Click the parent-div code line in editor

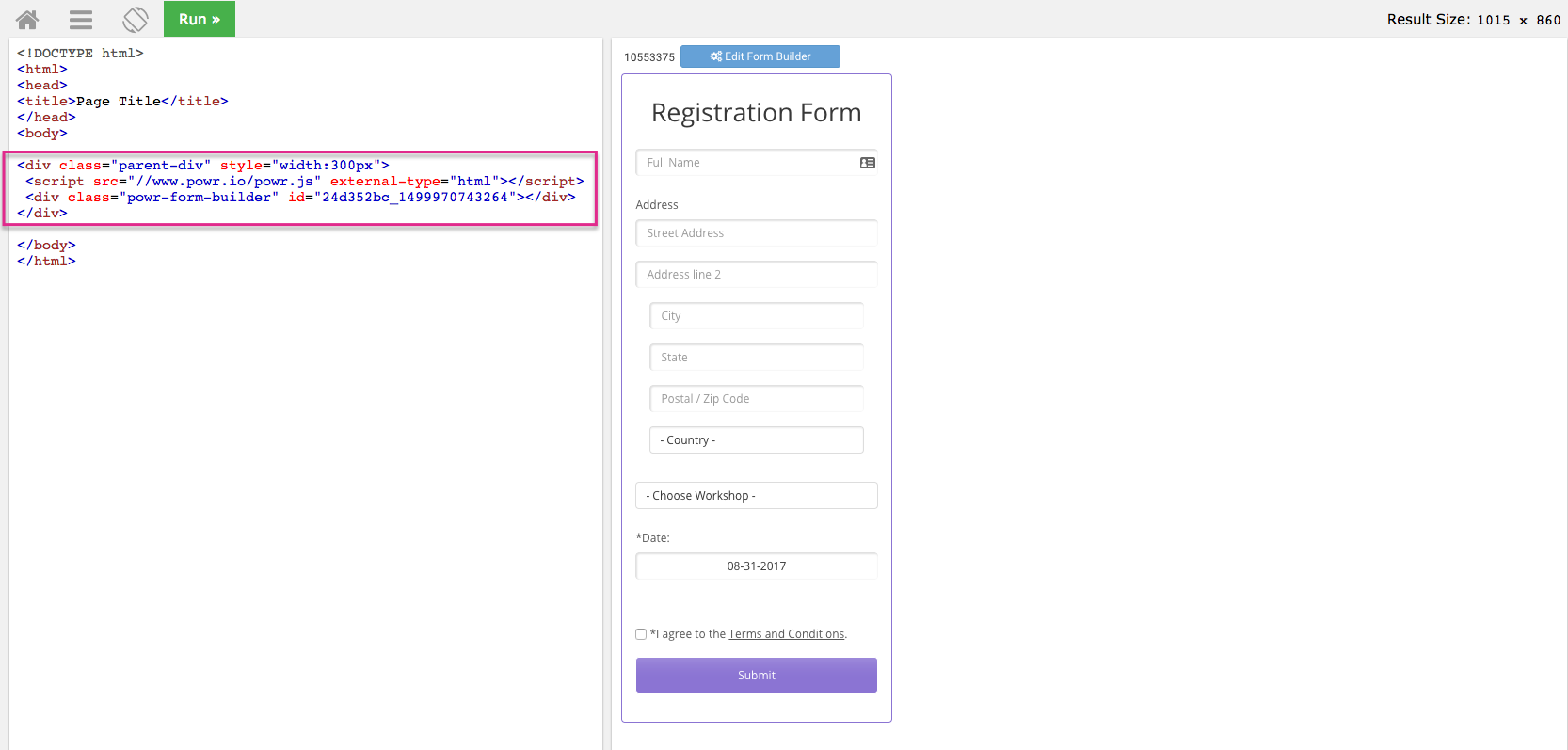click(x=203, y=166)
